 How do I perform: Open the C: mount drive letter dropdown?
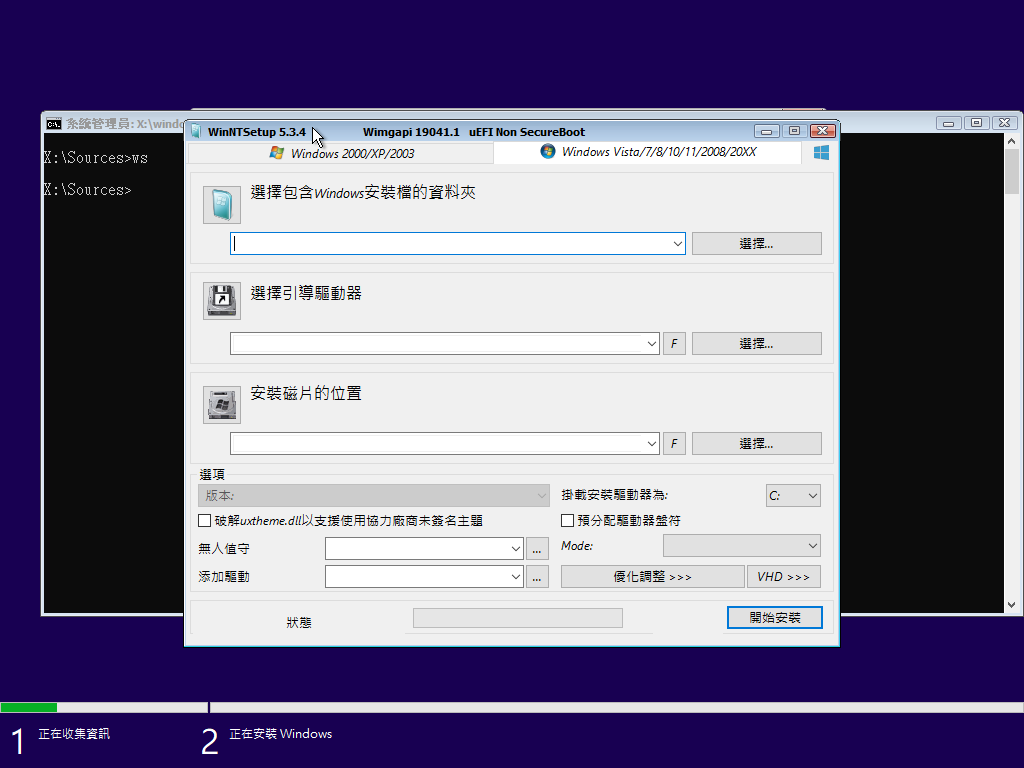click(x=793, y=496)
